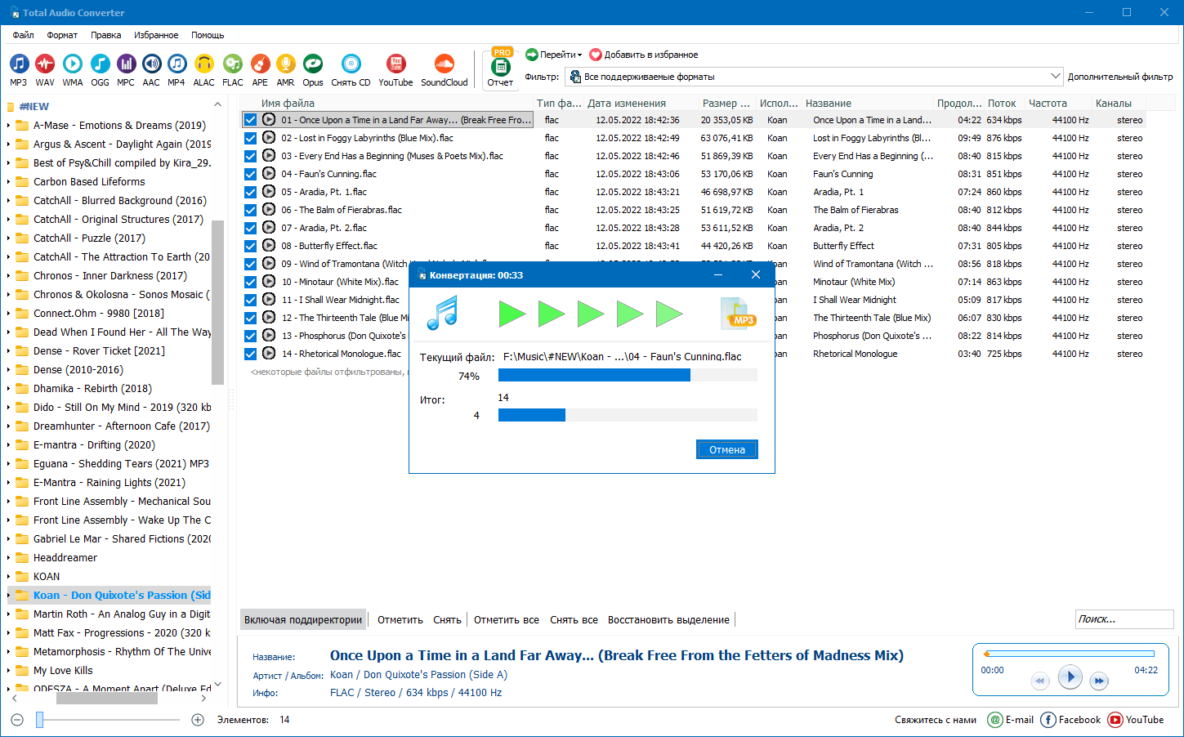Uncheck the 08 - Butterfly Effect.flac checkbox
The width and height of the screenshot is (1184, 737).
coord(251,245)
